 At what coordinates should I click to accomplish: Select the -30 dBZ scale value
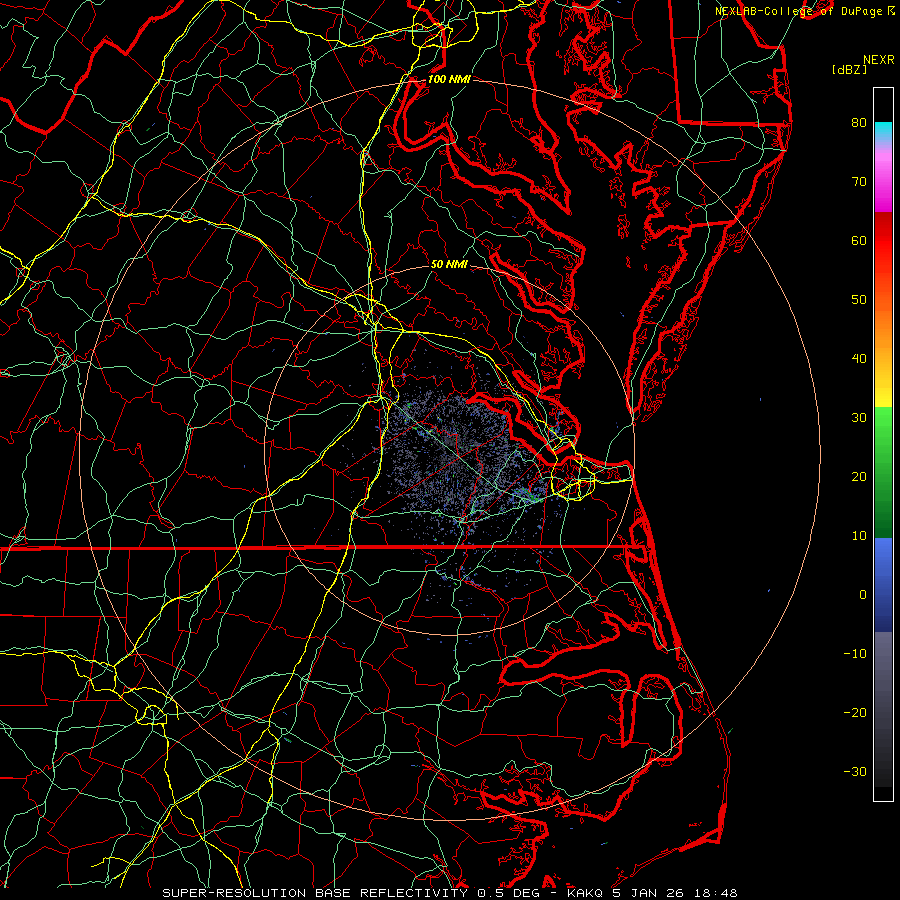tap(855, 771)
